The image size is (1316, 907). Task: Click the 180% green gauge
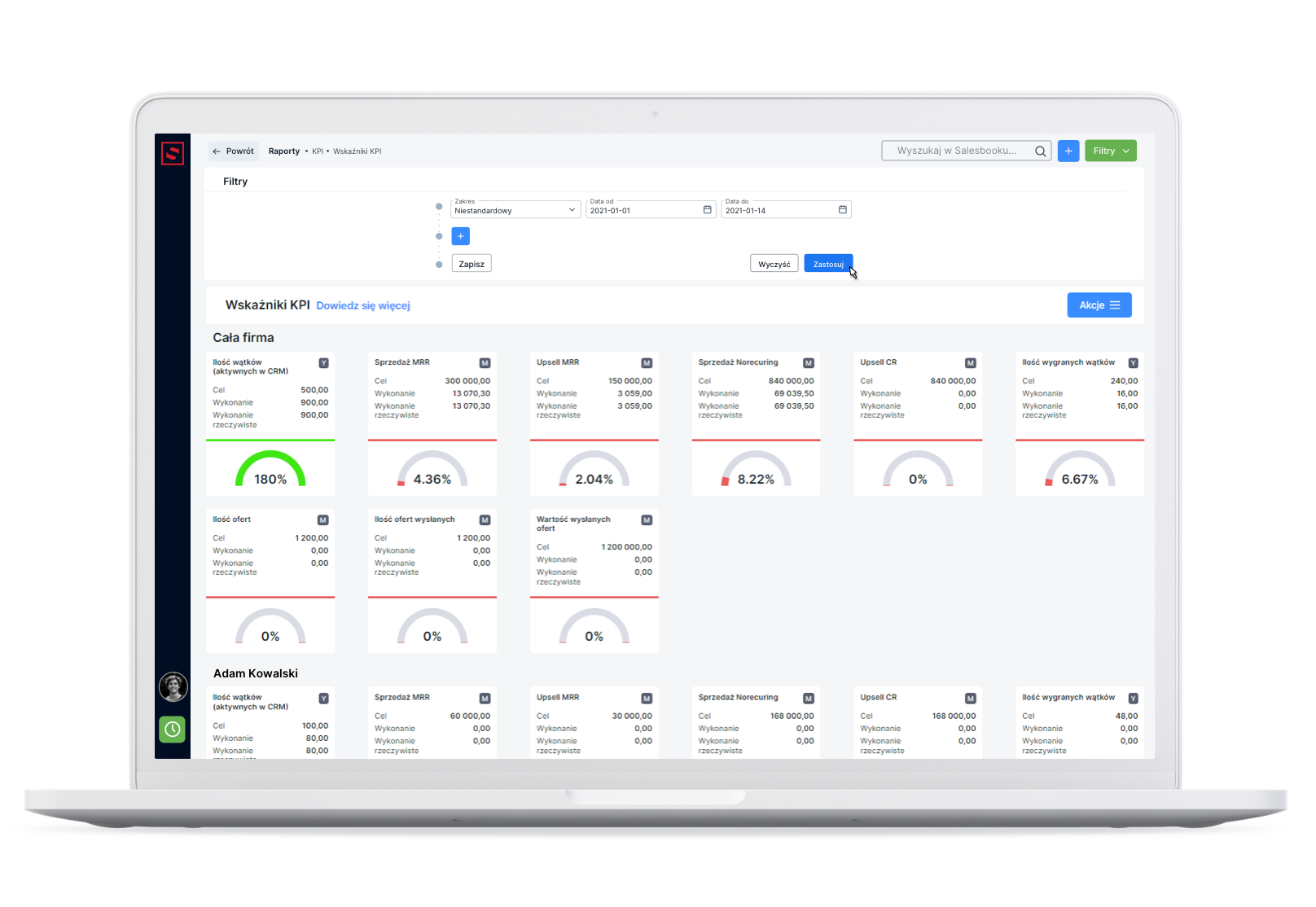(x=270, y=470)
